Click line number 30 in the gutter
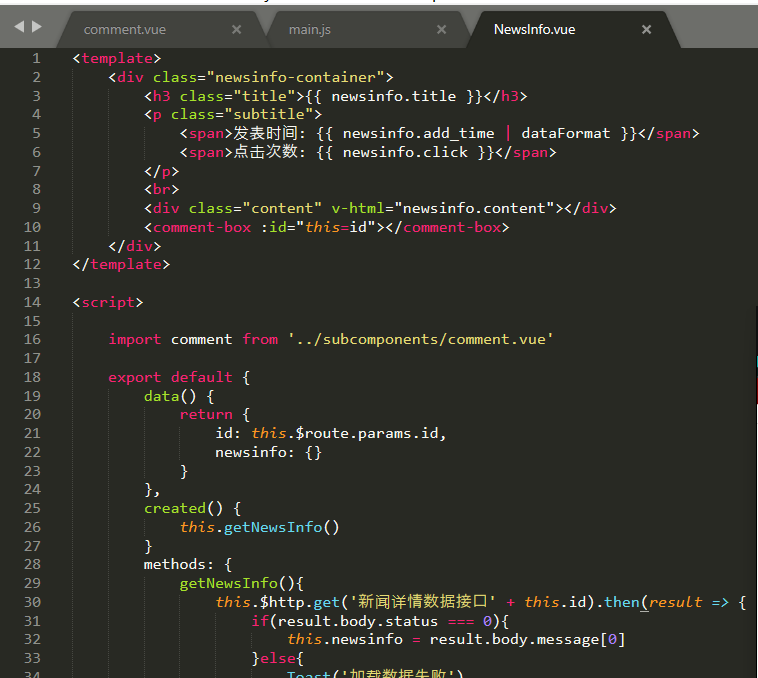This screenshot has height=678, width=758. click(32, 602)
